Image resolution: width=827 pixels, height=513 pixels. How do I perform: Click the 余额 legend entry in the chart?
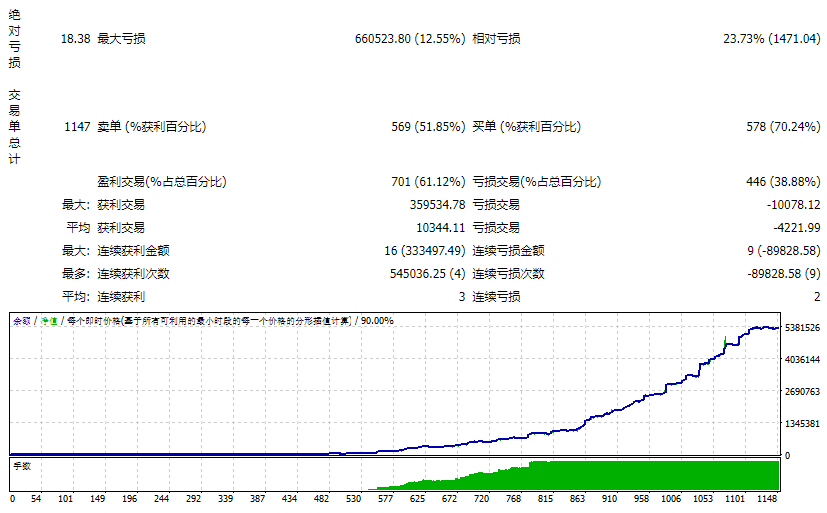22,321
